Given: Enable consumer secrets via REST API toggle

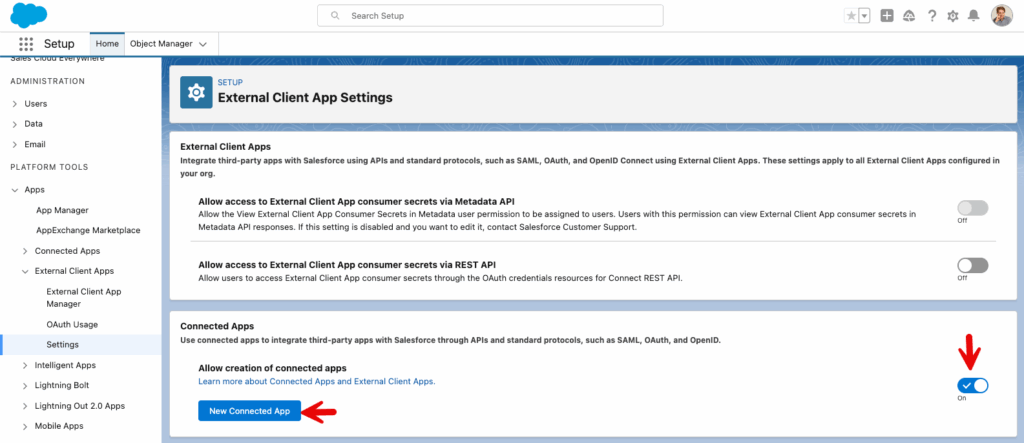Looking at the screenshot, I should pos(972,265).
